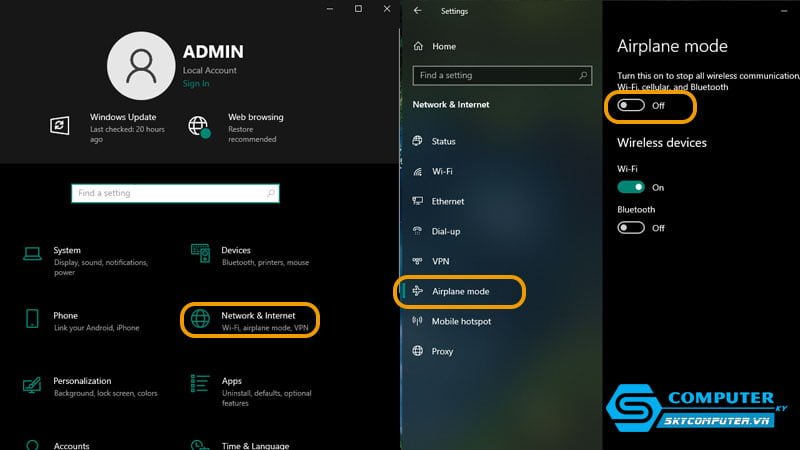800x450 pixels.
Task: Click the VPN icon in sidebar
Action: tap(417, 261)
